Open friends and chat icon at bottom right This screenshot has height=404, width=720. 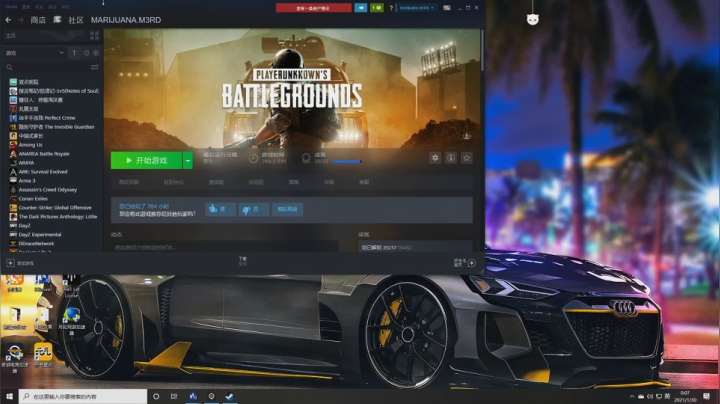tap(472, 263)
